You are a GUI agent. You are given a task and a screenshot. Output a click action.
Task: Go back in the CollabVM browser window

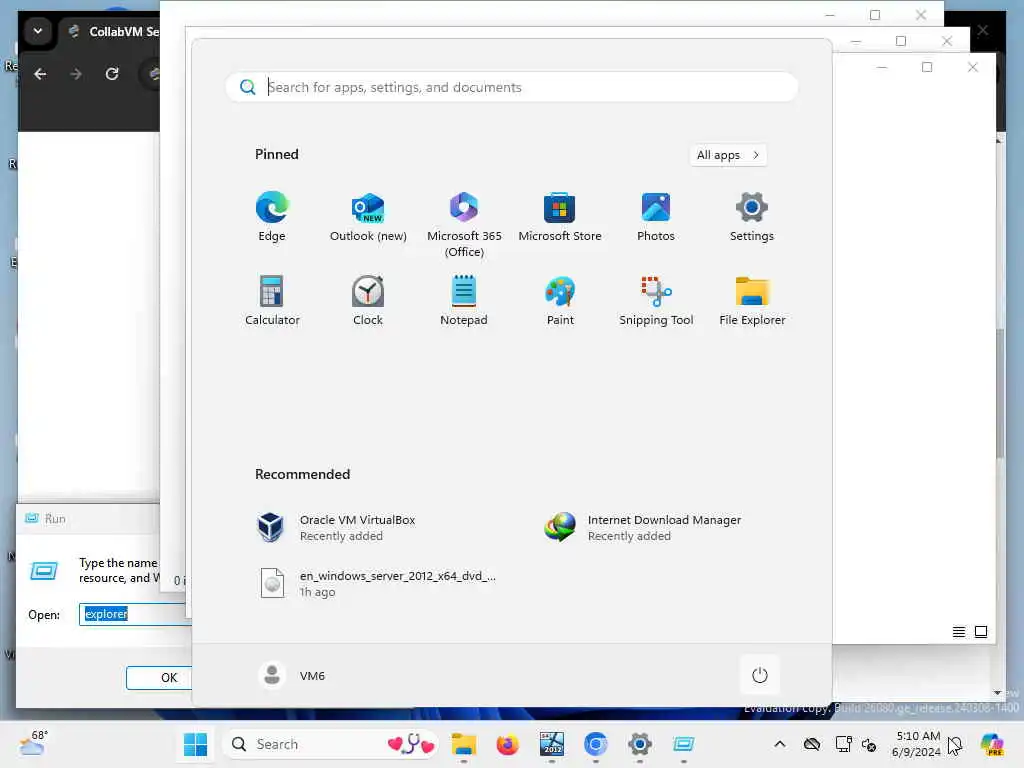tap(40, 74)
